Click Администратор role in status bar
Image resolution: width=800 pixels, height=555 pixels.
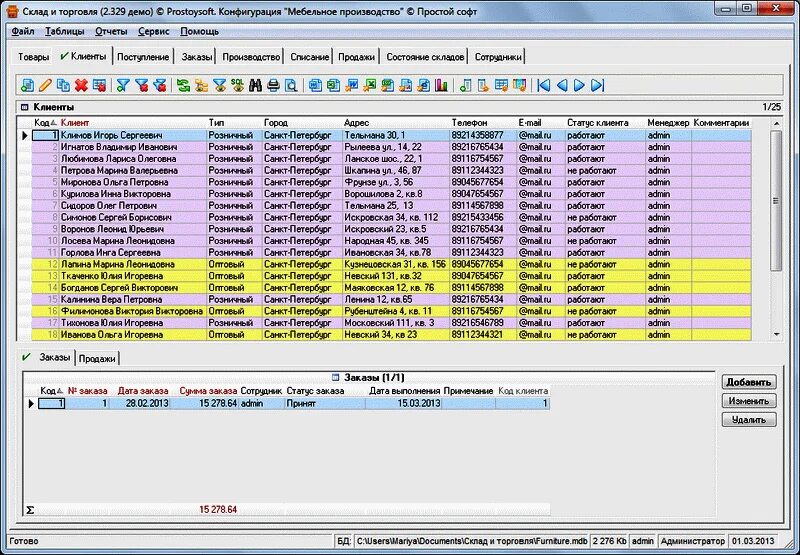point(692,541)
